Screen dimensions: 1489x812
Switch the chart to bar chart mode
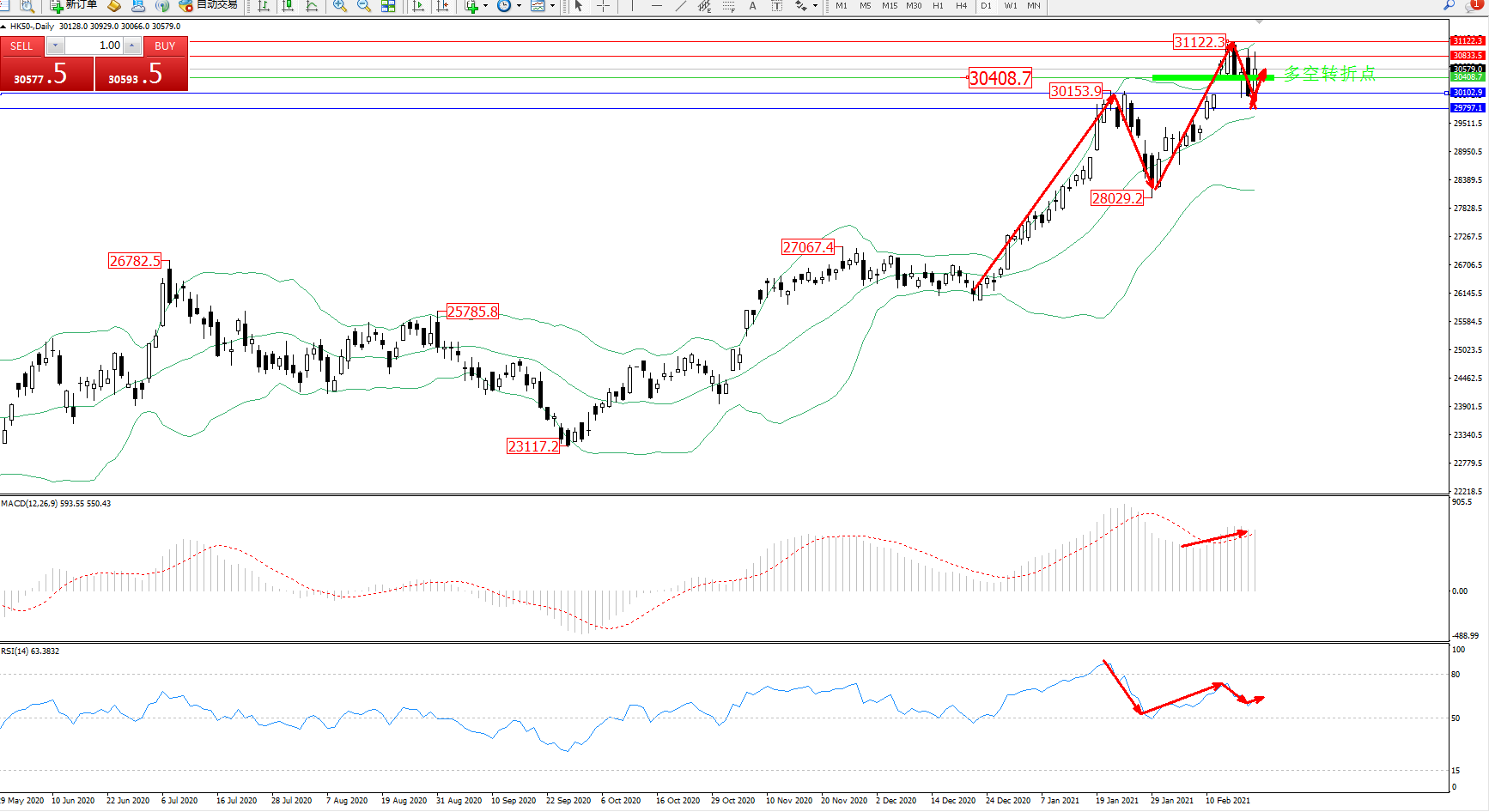[x=264, y=6]
